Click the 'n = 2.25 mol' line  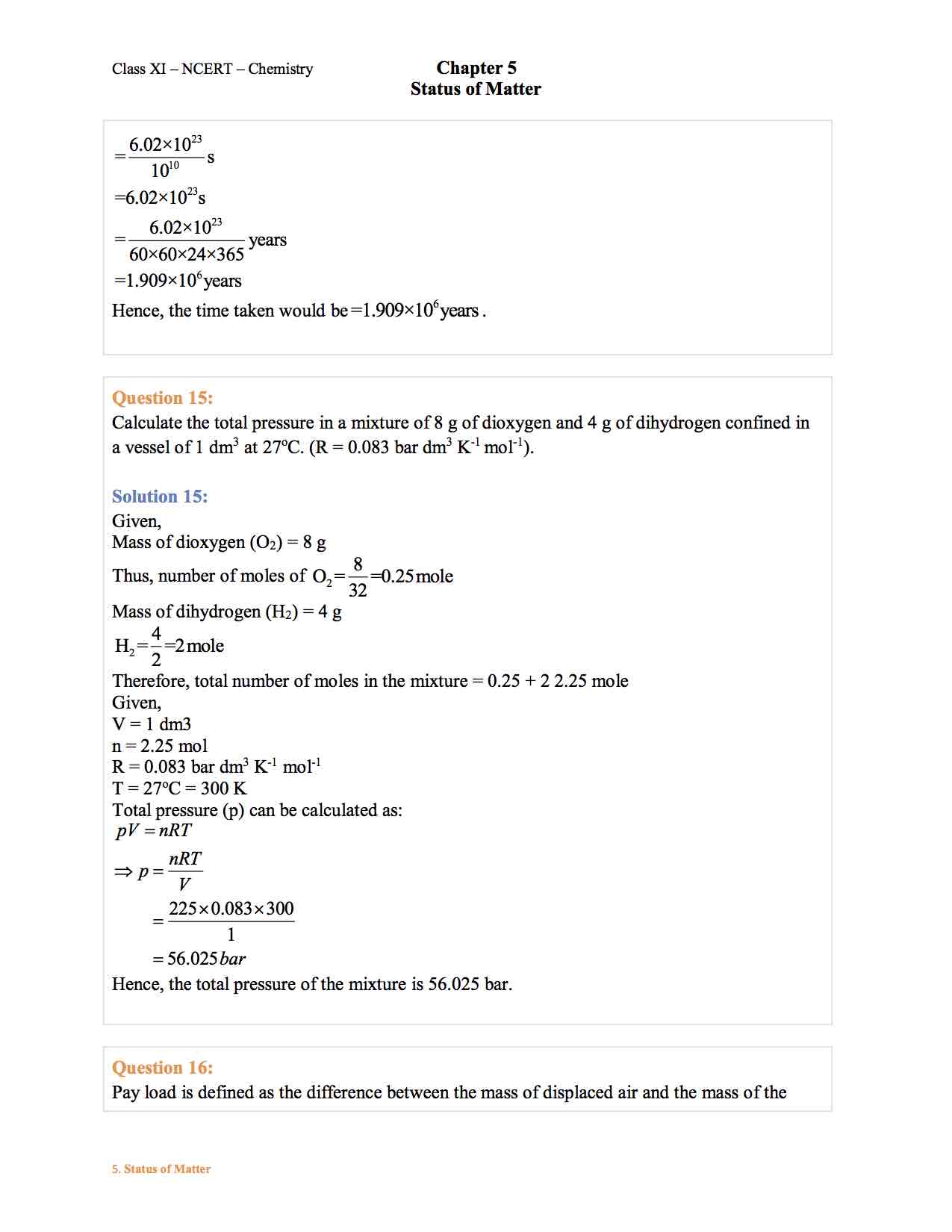click(x=160, y=746)
